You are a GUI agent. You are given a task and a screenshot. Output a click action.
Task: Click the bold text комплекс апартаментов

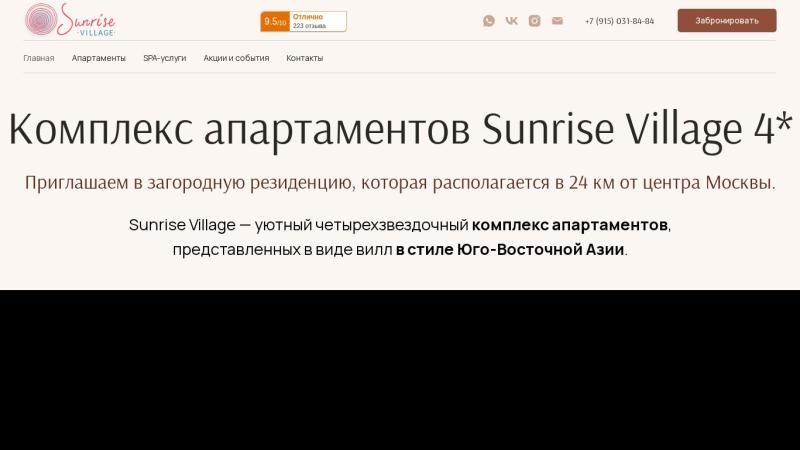point(569,225)
